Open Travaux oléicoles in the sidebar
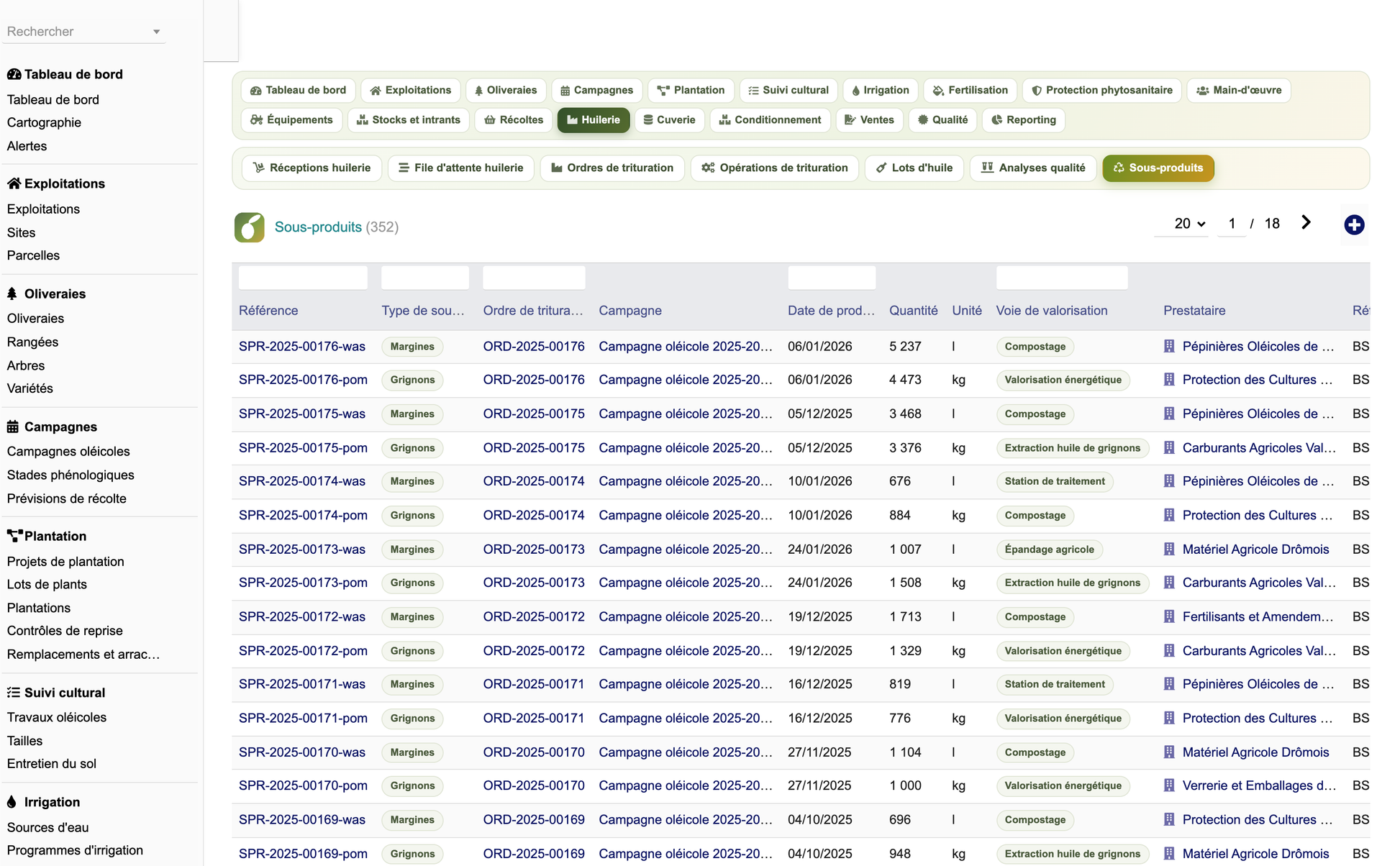 coord(57,717)
